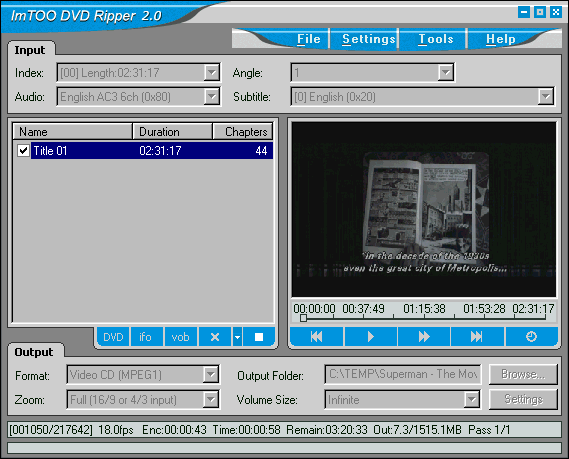Viewport: 569px width, 459px height.
Task: Open the Tools menu
Action: tap(436, 39)
